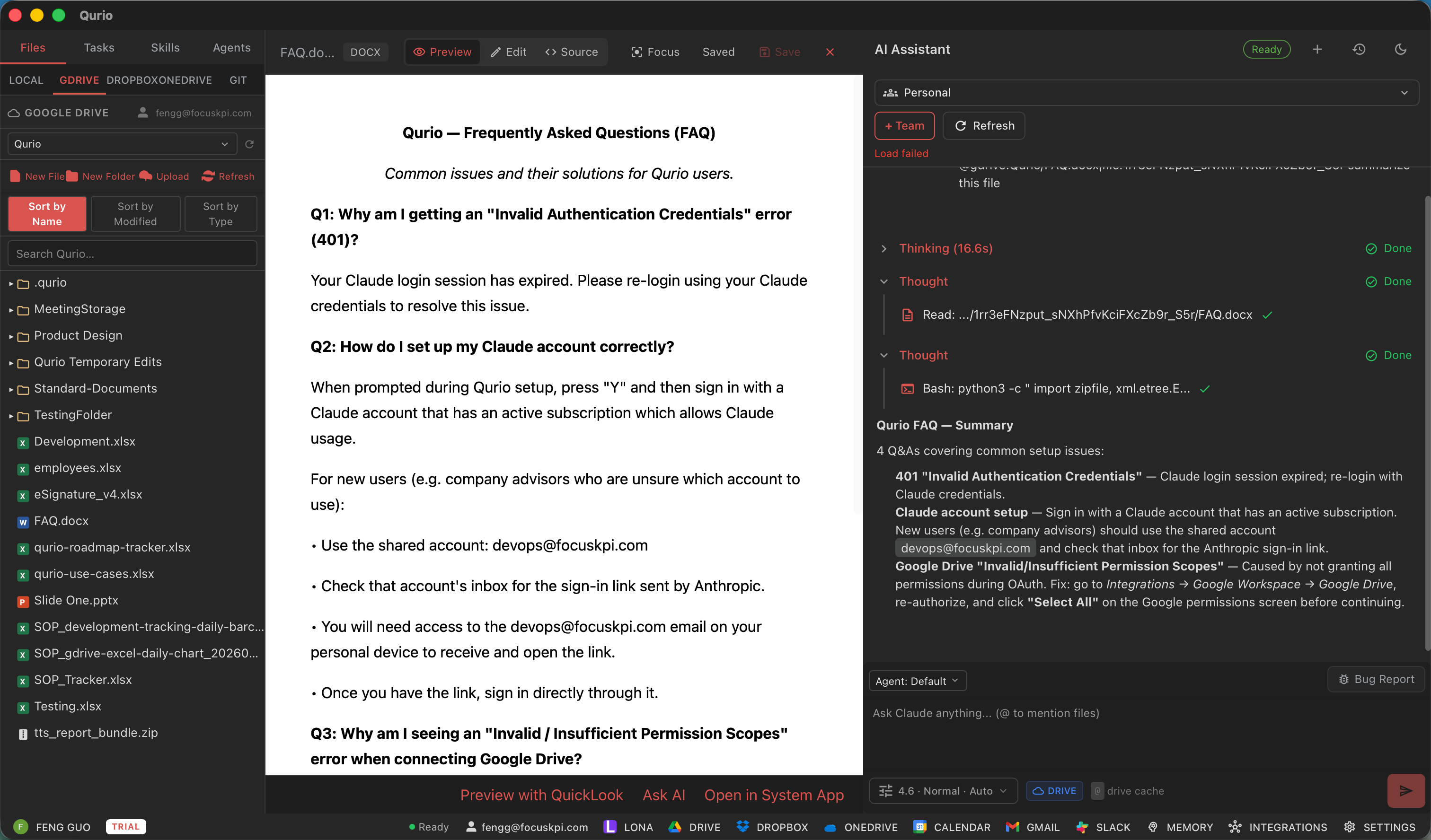Screen dimensions: 1431x840
Task: Click the Feng Guo user avatar
Action: 20,827
